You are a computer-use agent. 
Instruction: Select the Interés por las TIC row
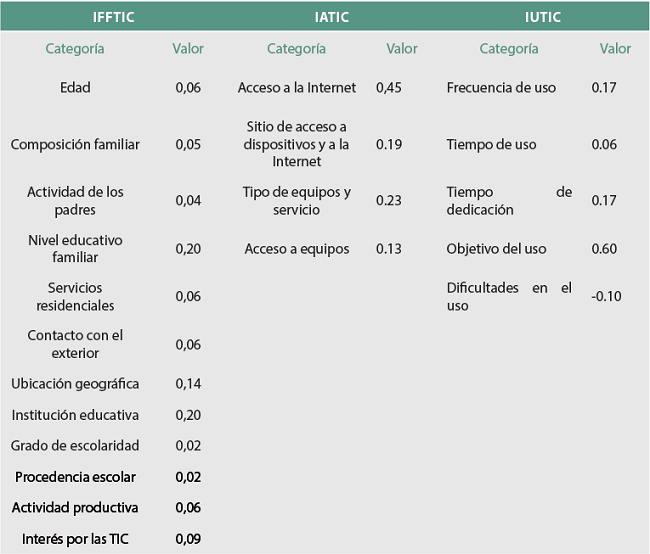point(75,539)
